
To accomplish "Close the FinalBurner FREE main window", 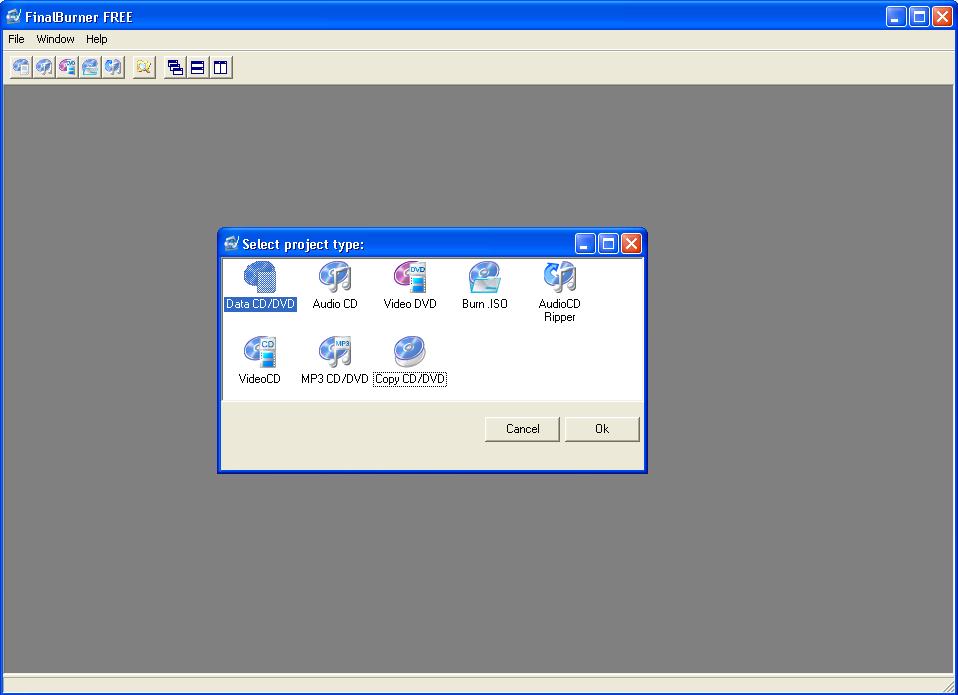I will [942, 16].
